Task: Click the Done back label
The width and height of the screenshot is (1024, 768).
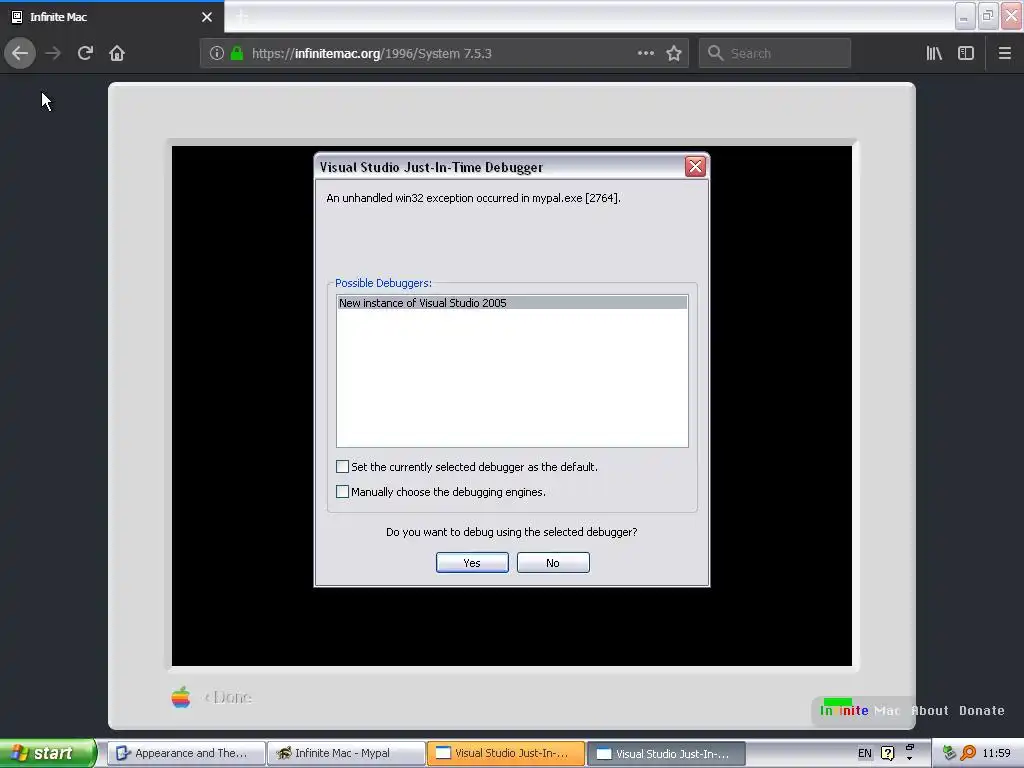Action: pyautogui.click(x=229, y=697)
